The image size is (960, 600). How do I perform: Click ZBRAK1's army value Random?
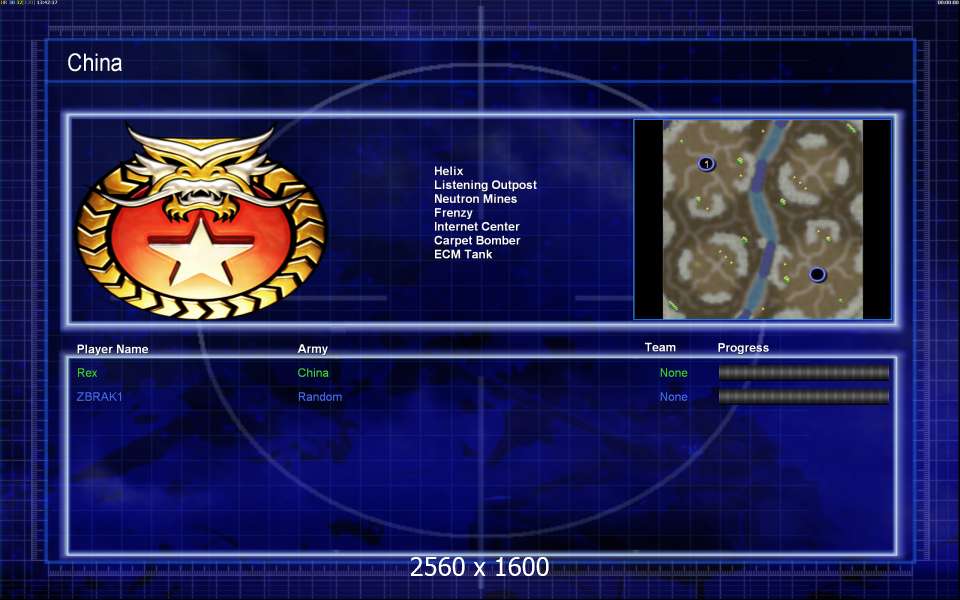click(320, 397)
